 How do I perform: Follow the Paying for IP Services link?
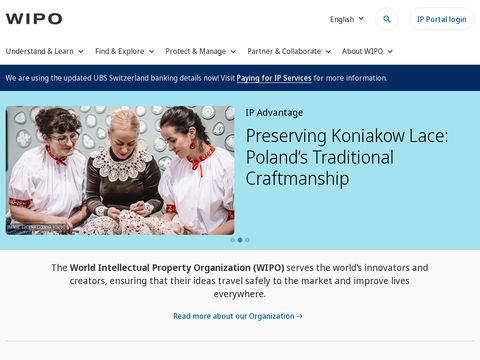pos(274,78)
